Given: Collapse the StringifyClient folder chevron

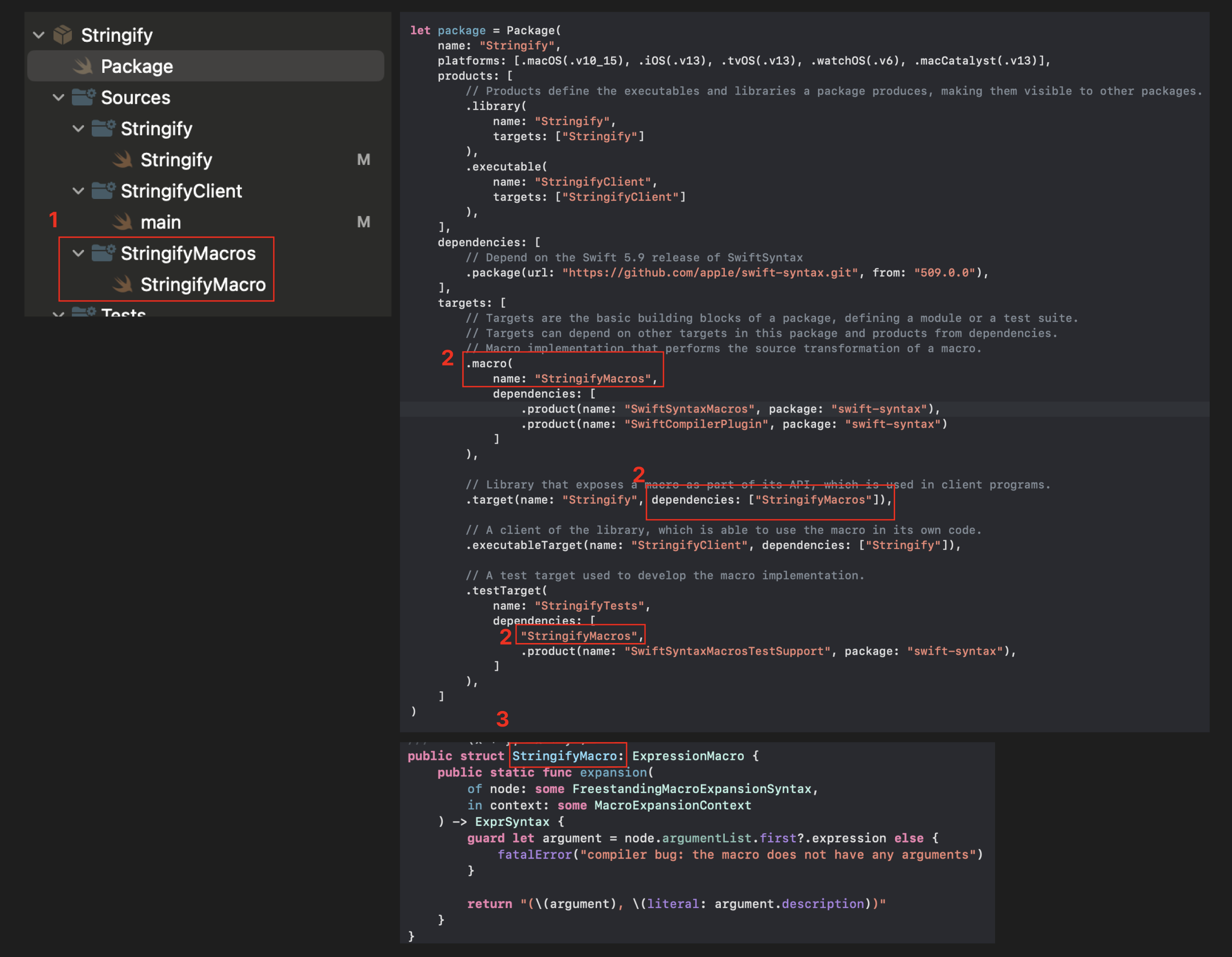Looking at the screenshot, I should [79, 191].
